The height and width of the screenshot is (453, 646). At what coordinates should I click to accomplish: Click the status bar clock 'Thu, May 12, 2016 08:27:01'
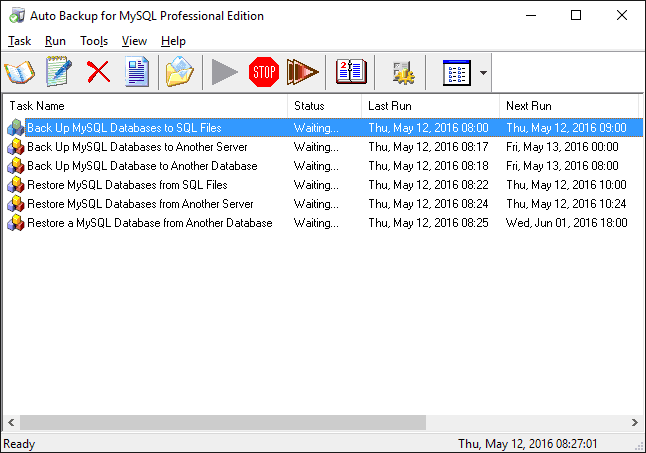coord(528,444)
